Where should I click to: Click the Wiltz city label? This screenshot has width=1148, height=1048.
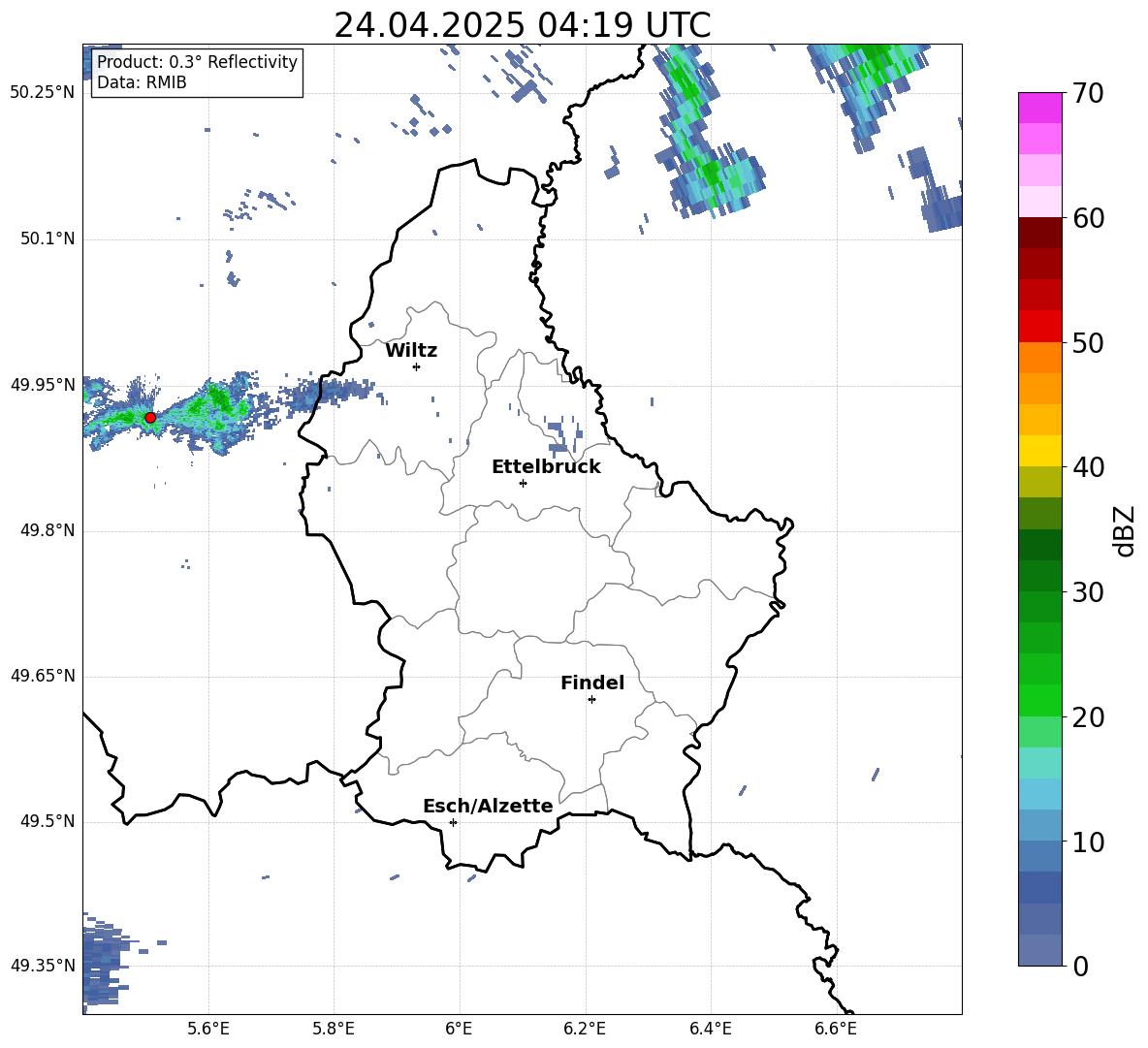pyautogui.click(x=411, y=351)
